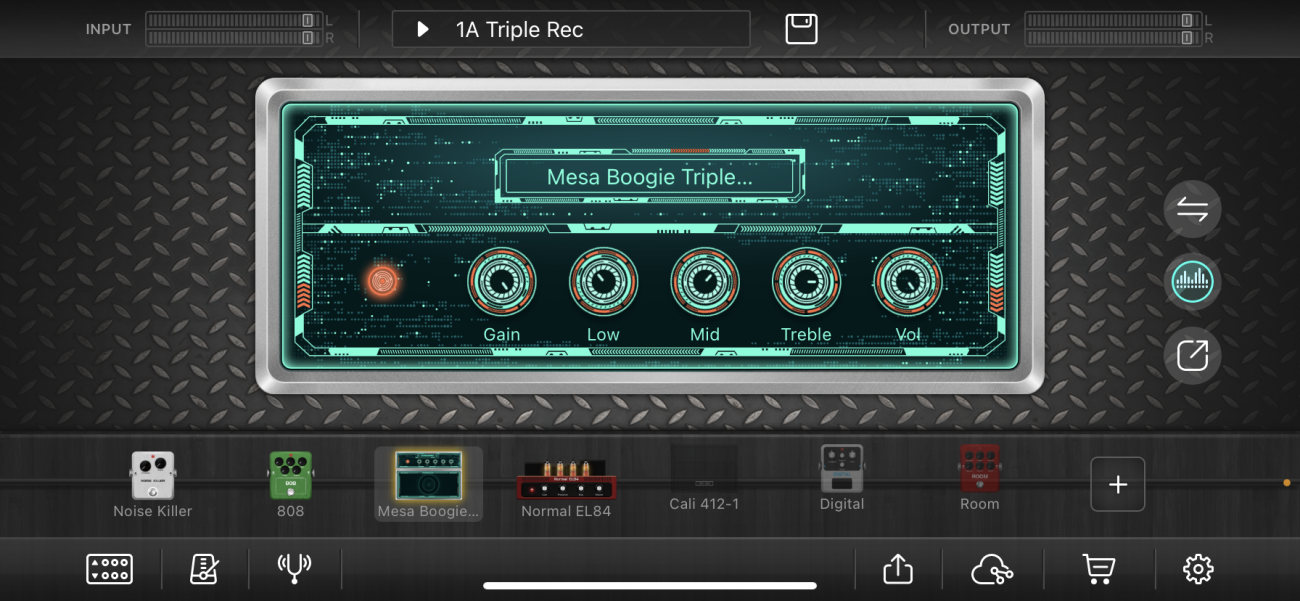1300x601 pixels.
Task: Open the metronome tool
Action: click(x=203, y=568)
